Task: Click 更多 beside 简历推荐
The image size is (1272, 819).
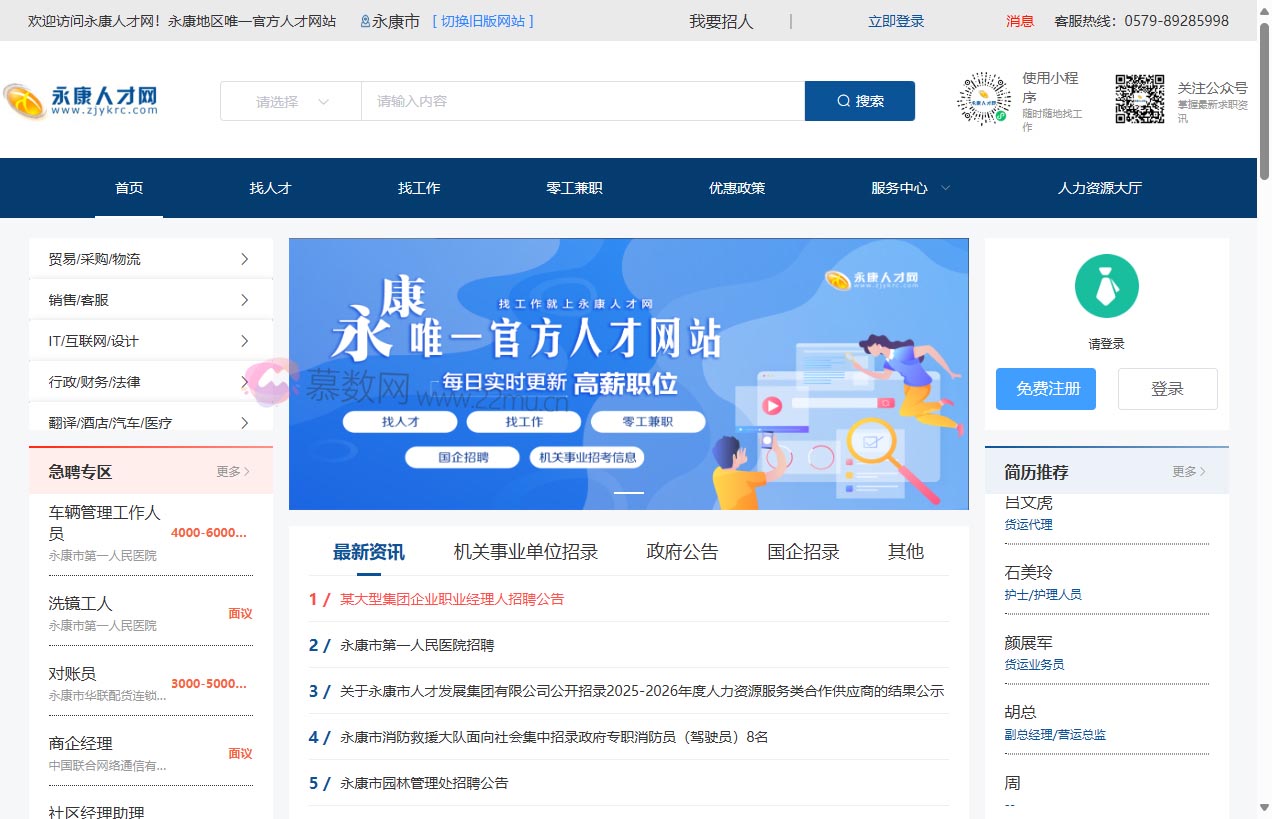Action: (1186, 472)
